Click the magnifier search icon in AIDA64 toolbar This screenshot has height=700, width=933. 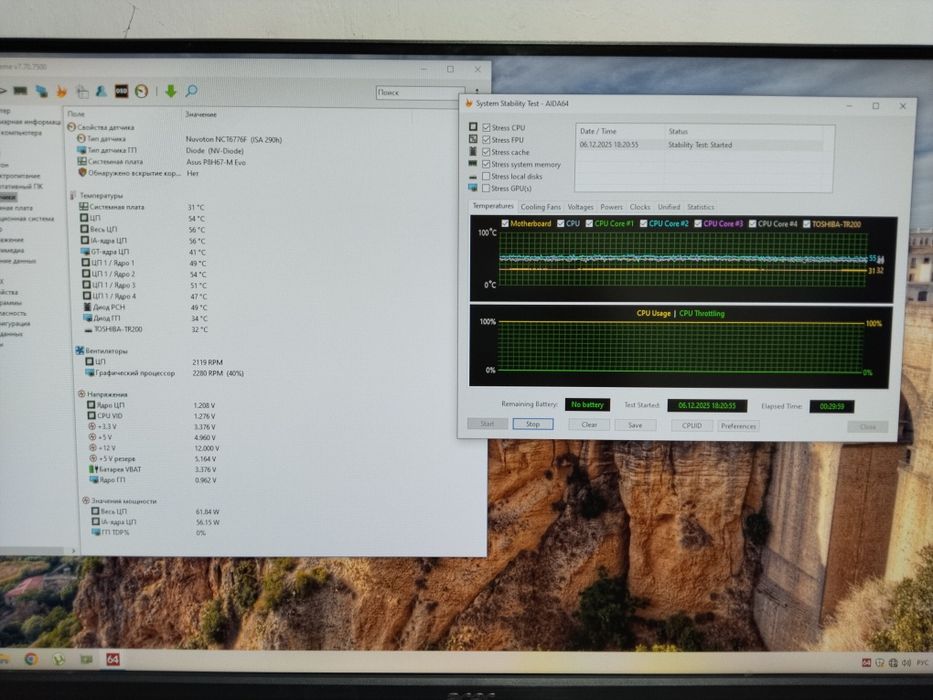tap(192, 90)
